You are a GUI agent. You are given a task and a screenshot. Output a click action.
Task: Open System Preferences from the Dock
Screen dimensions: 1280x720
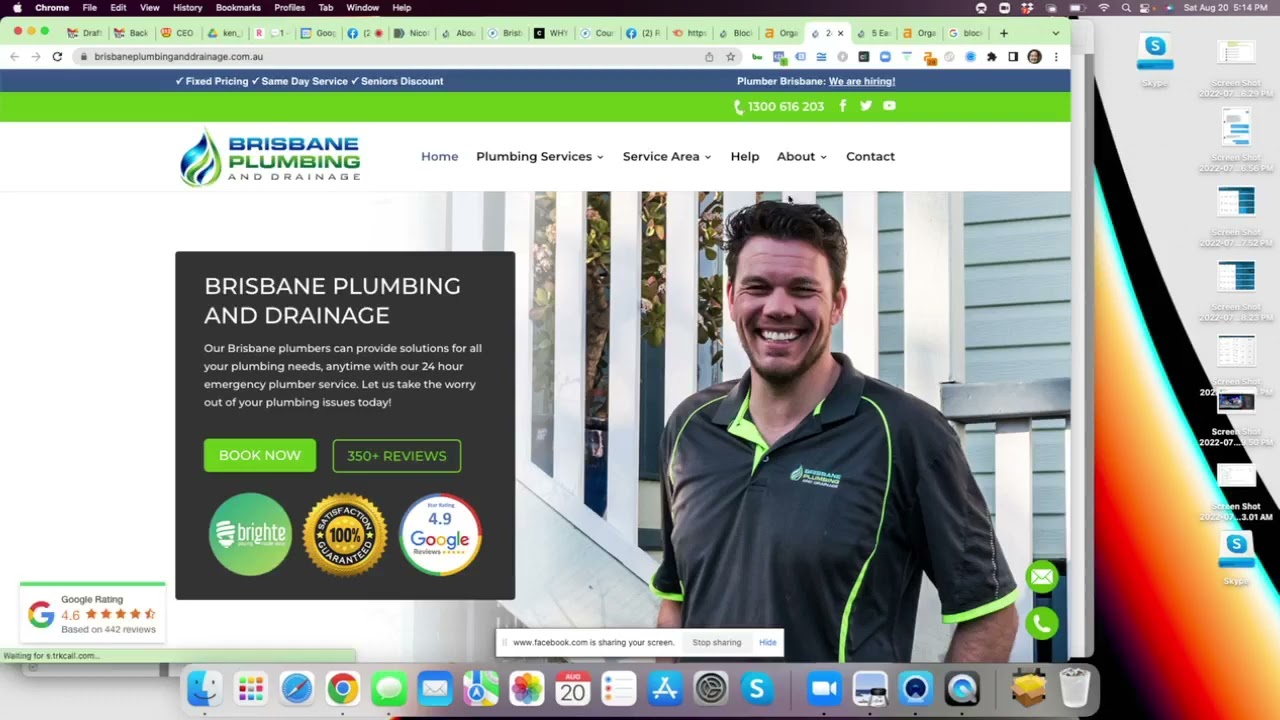point(711,688)
